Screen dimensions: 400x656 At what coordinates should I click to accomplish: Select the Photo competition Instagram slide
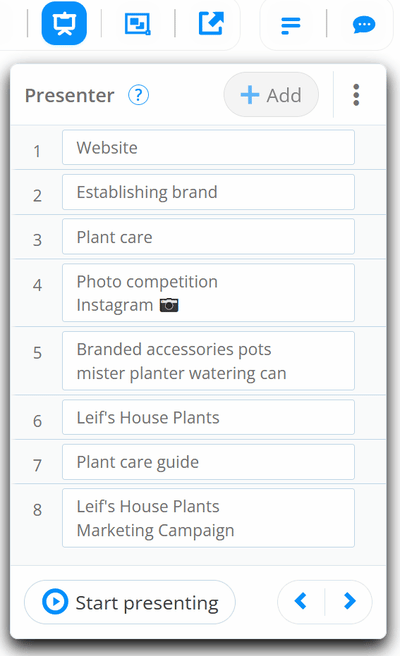(x=208, y=293)
